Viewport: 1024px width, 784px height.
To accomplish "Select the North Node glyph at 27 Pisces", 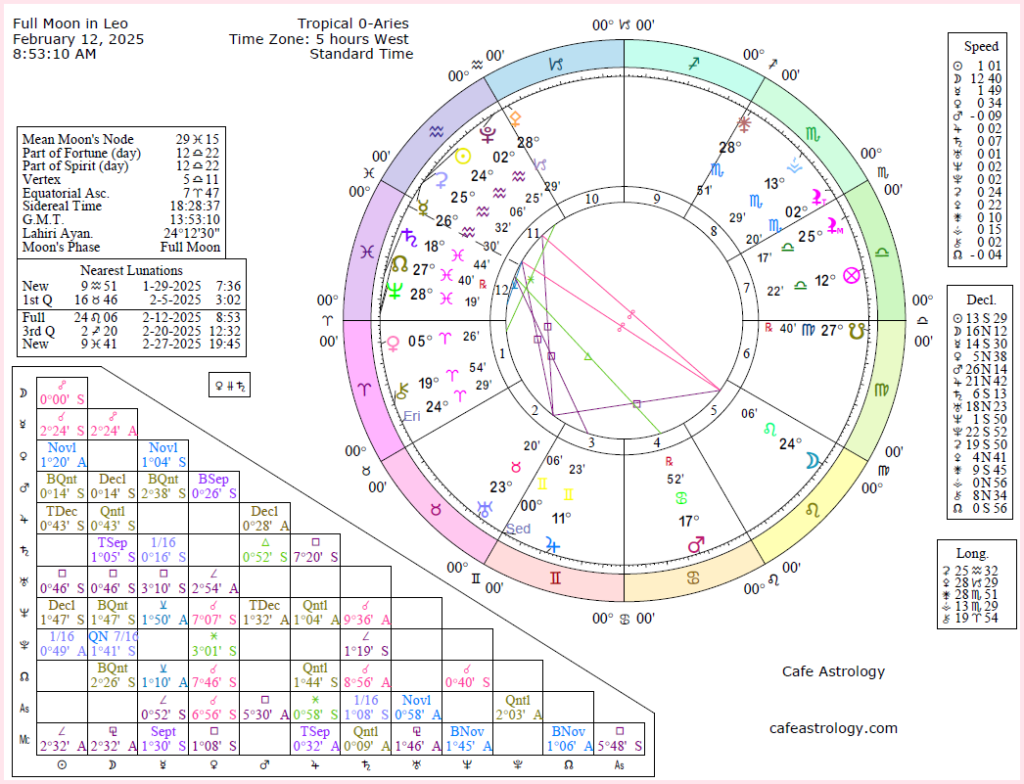I will pos(400,264).
